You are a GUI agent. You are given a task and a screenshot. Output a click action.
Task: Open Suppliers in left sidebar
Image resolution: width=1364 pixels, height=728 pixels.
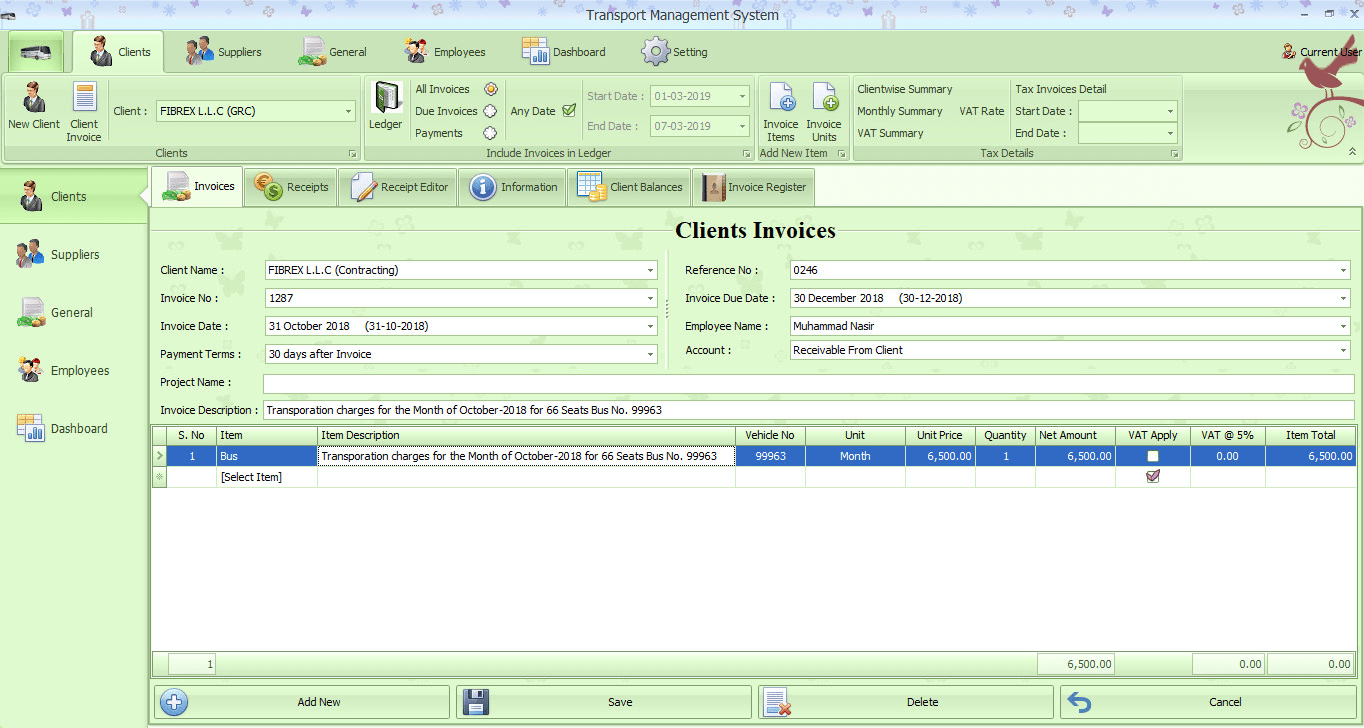coord(74,255)
